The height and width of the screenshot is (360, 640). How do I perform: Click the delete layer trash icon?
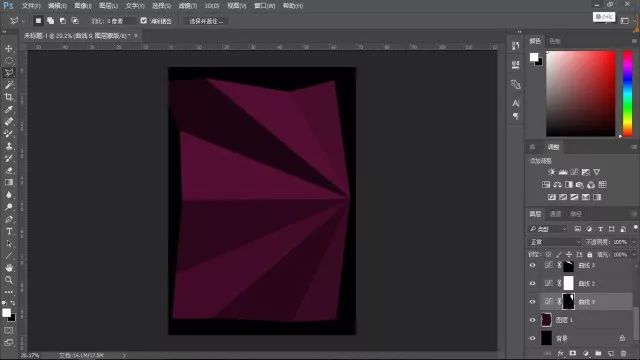(x=623, y=353)
